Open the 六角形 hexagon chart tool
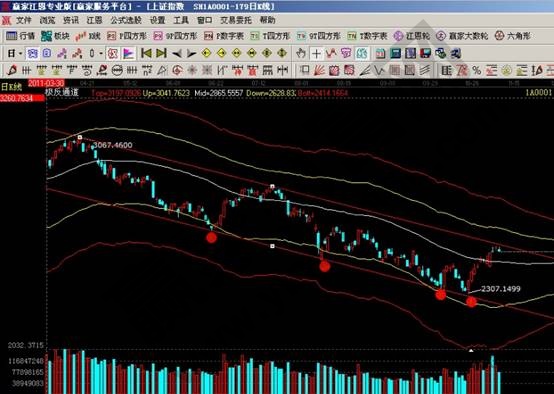 click(512, 36)
